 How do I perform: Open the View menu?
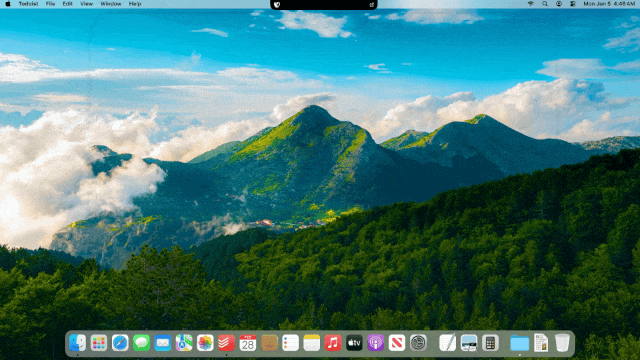86,4
